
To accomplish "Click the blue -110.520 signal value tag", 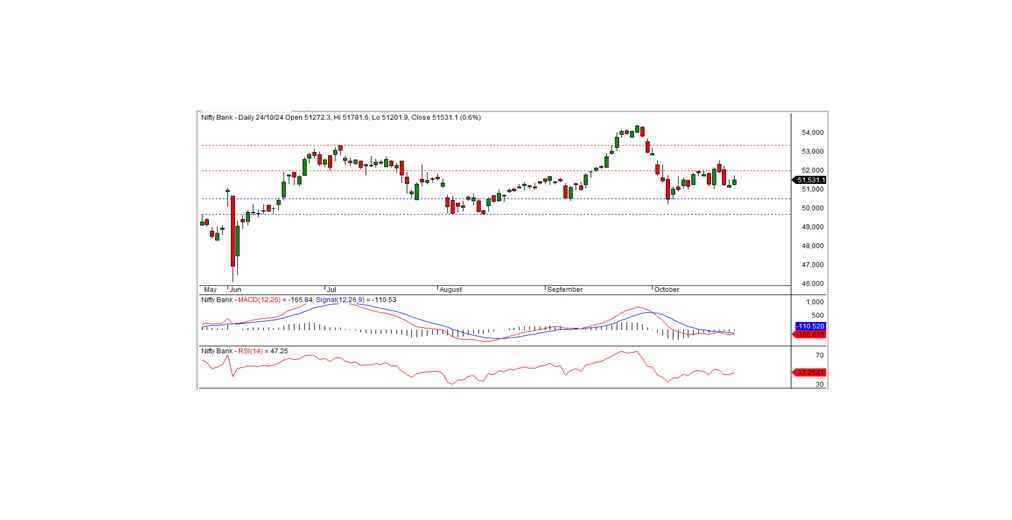I will (x=811, y=326).
